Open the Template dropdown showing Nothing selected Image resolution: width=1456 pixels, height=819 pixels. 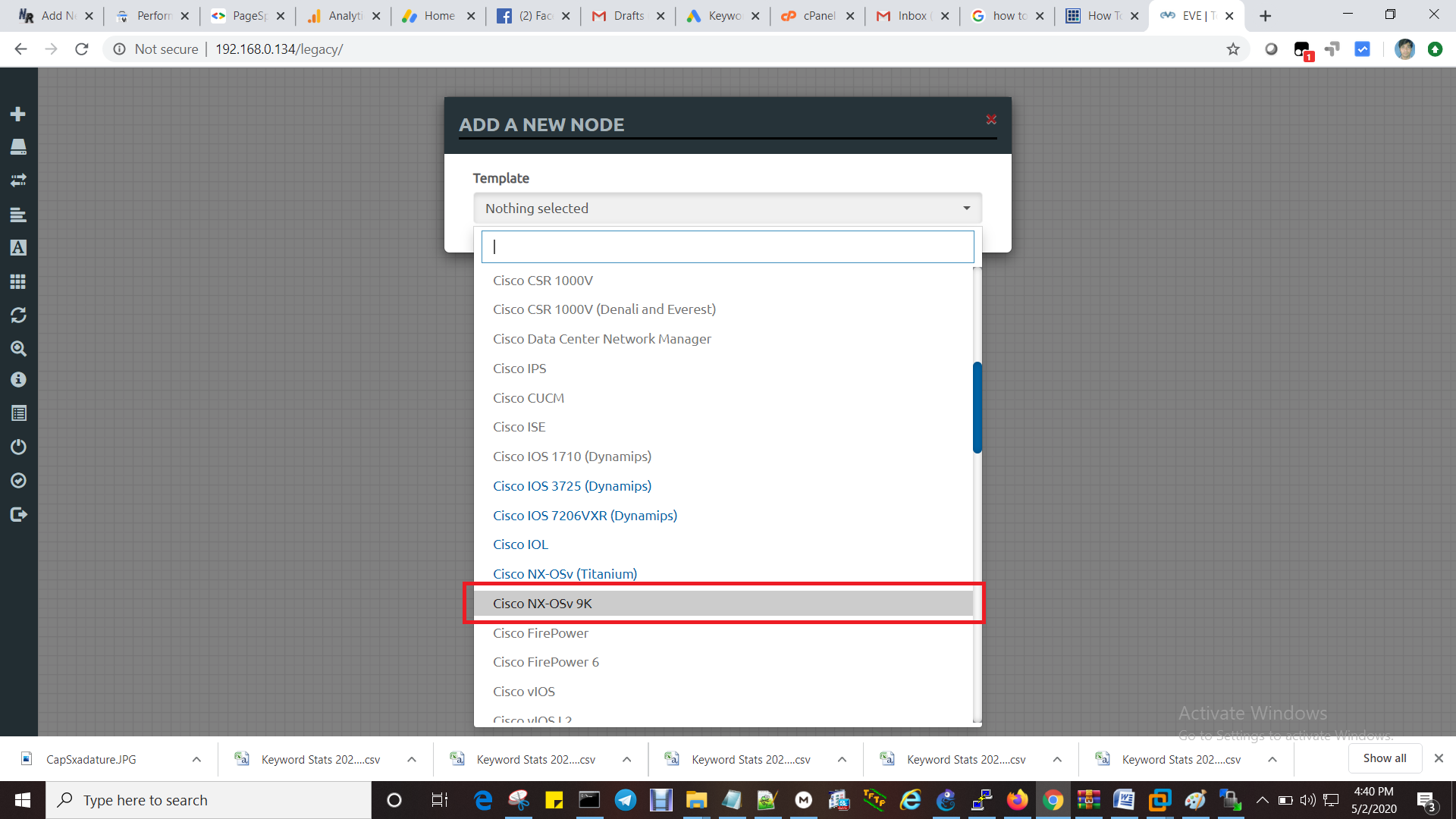tap(726, 208)
